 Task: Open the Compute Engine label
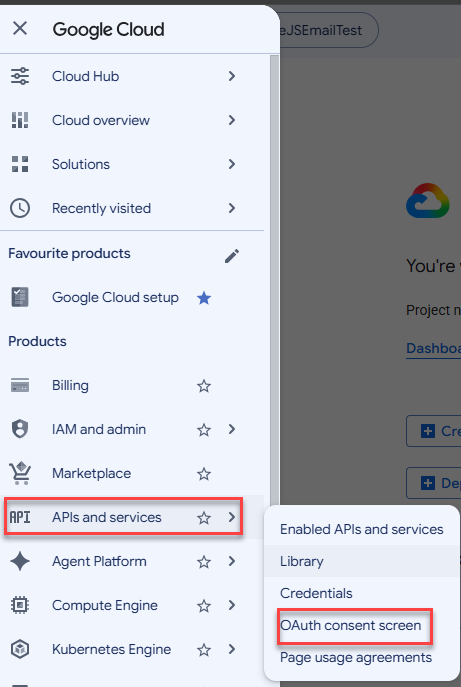coord(105,606)
